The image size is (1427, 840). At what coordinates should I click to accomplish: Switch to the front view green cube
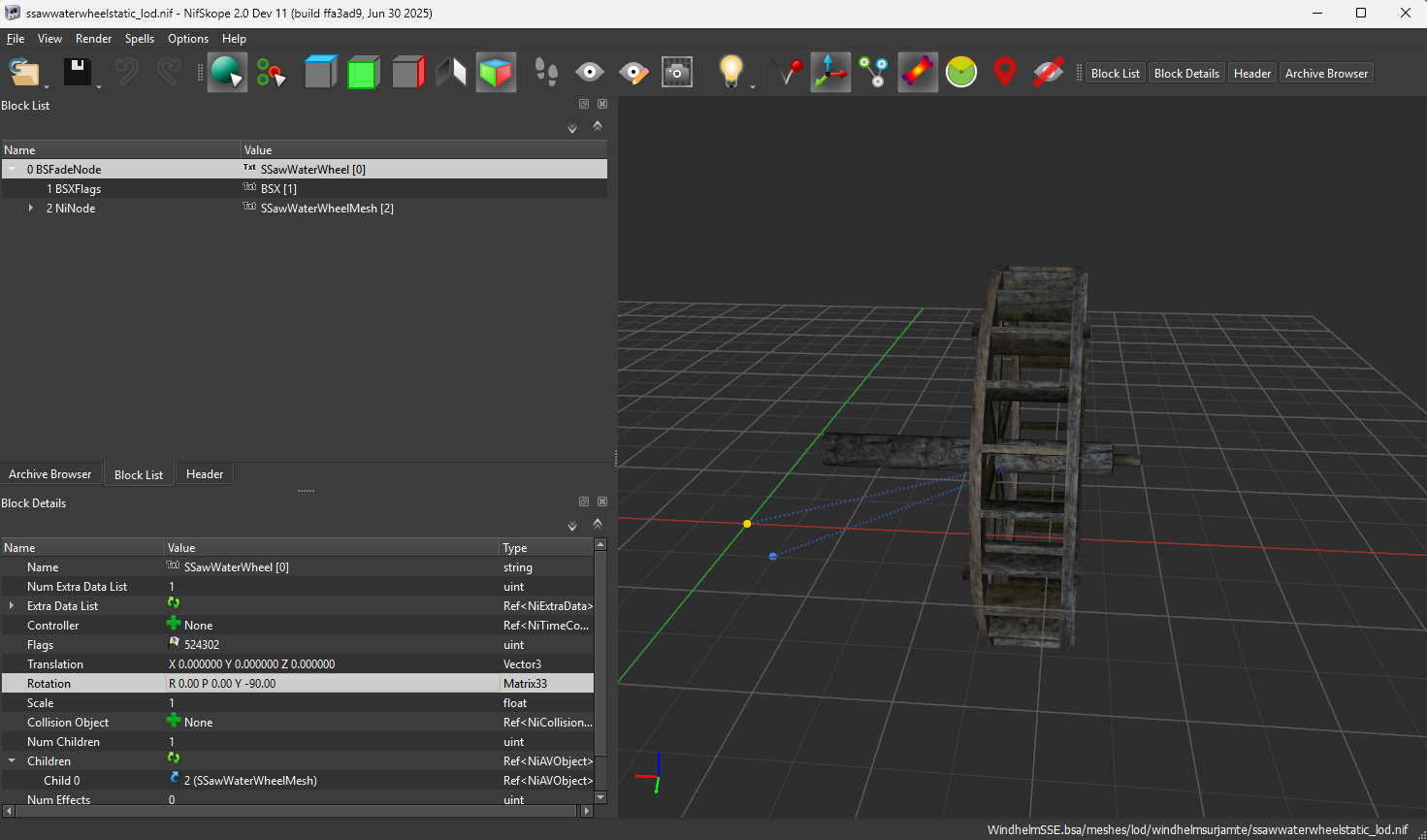click(x=363, y=73)
